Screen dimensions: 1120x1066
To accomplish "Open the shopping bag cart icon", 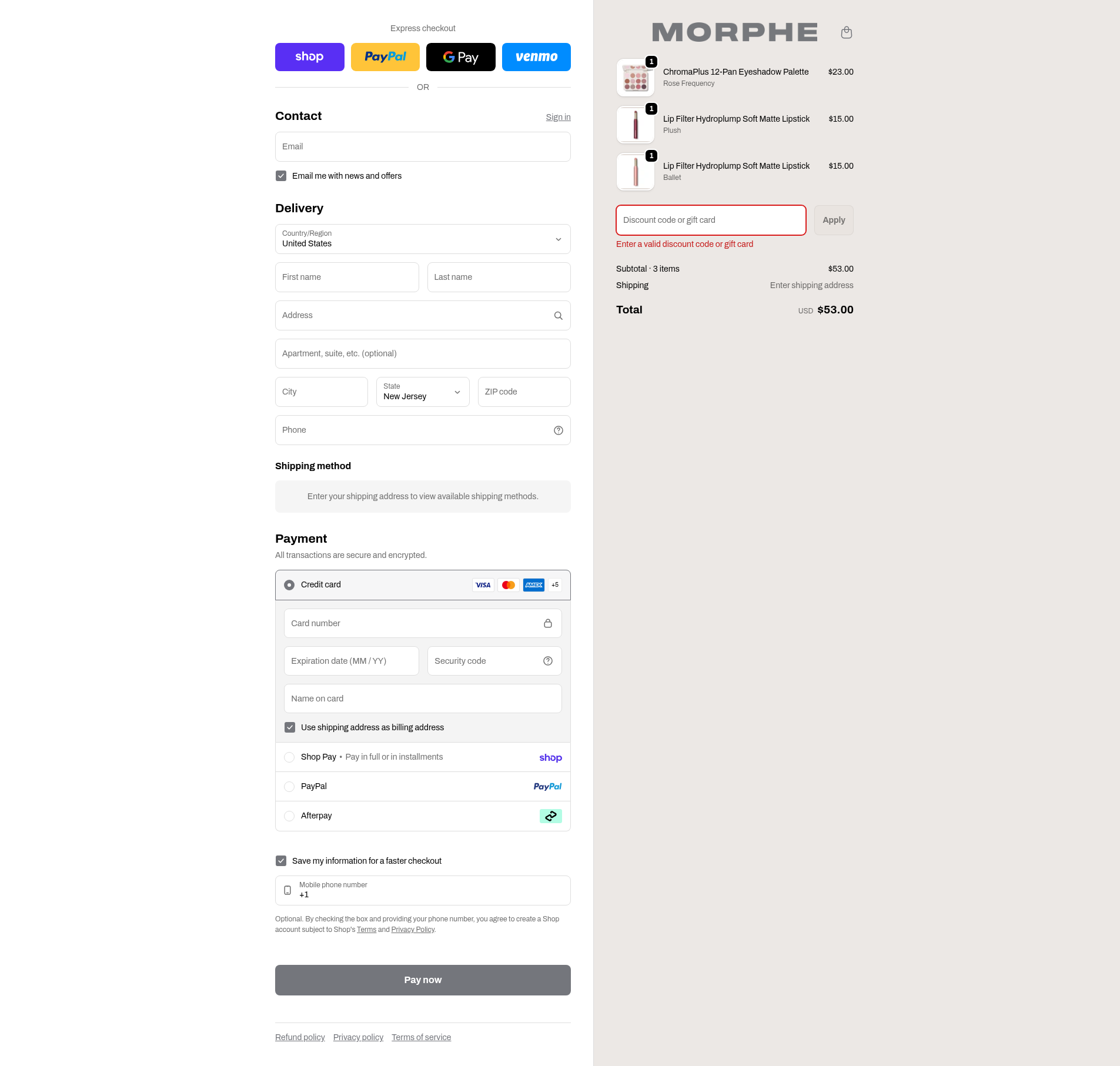I will point(846,32).
